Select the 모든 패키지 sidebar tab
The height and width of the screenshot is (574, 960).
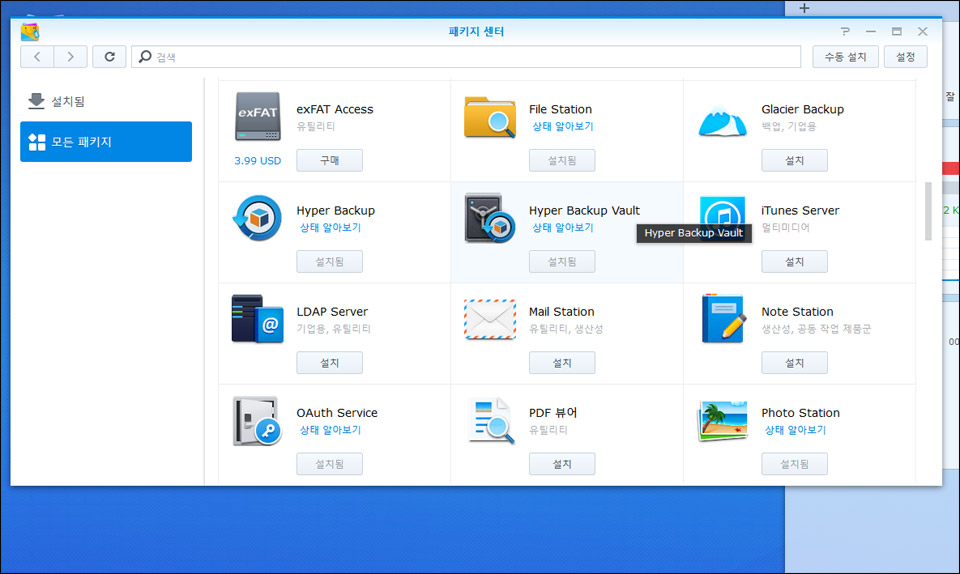106,141
